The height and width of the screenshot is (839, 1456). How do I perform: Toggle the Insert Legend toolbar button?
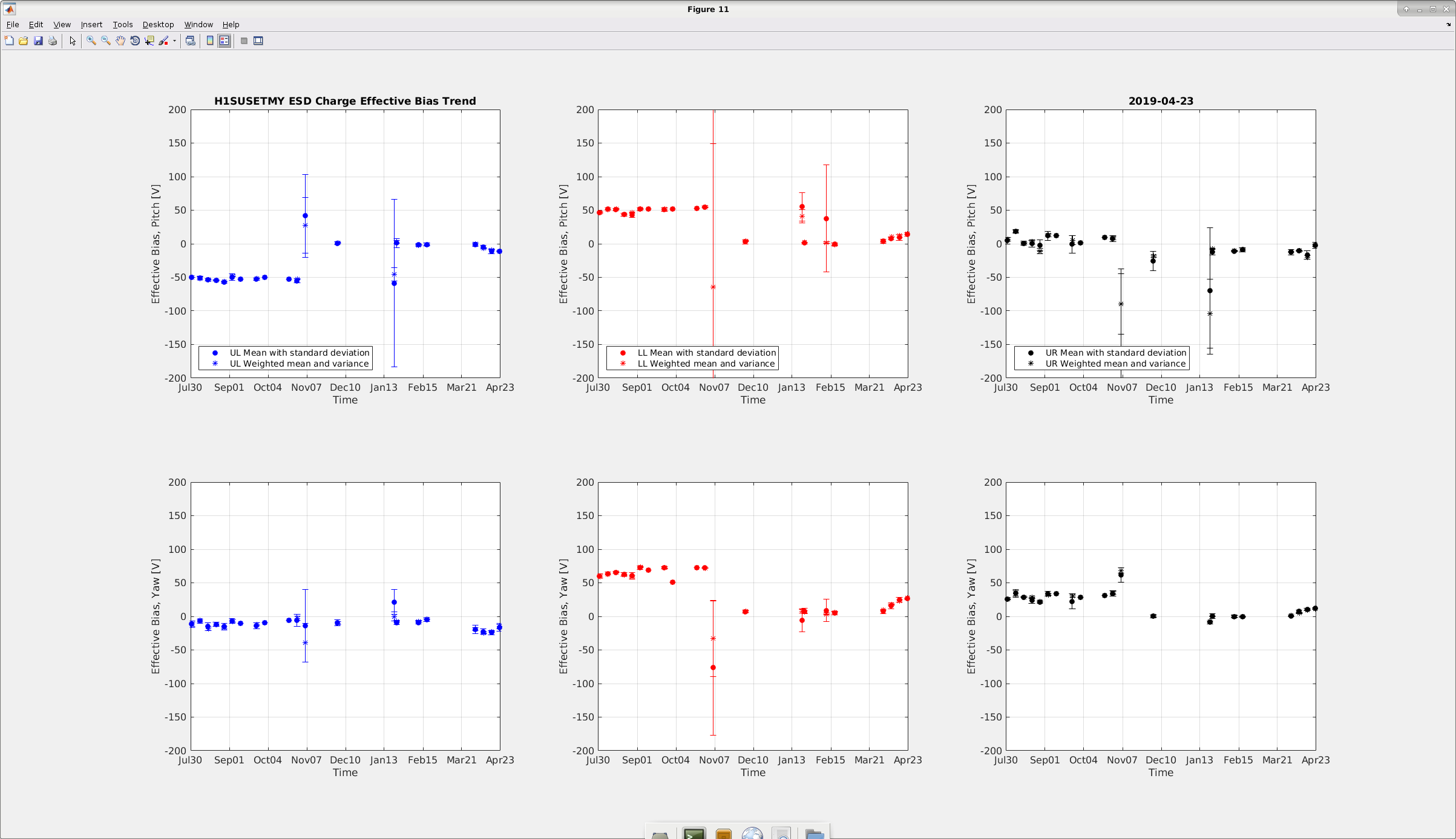pos(225,41)
